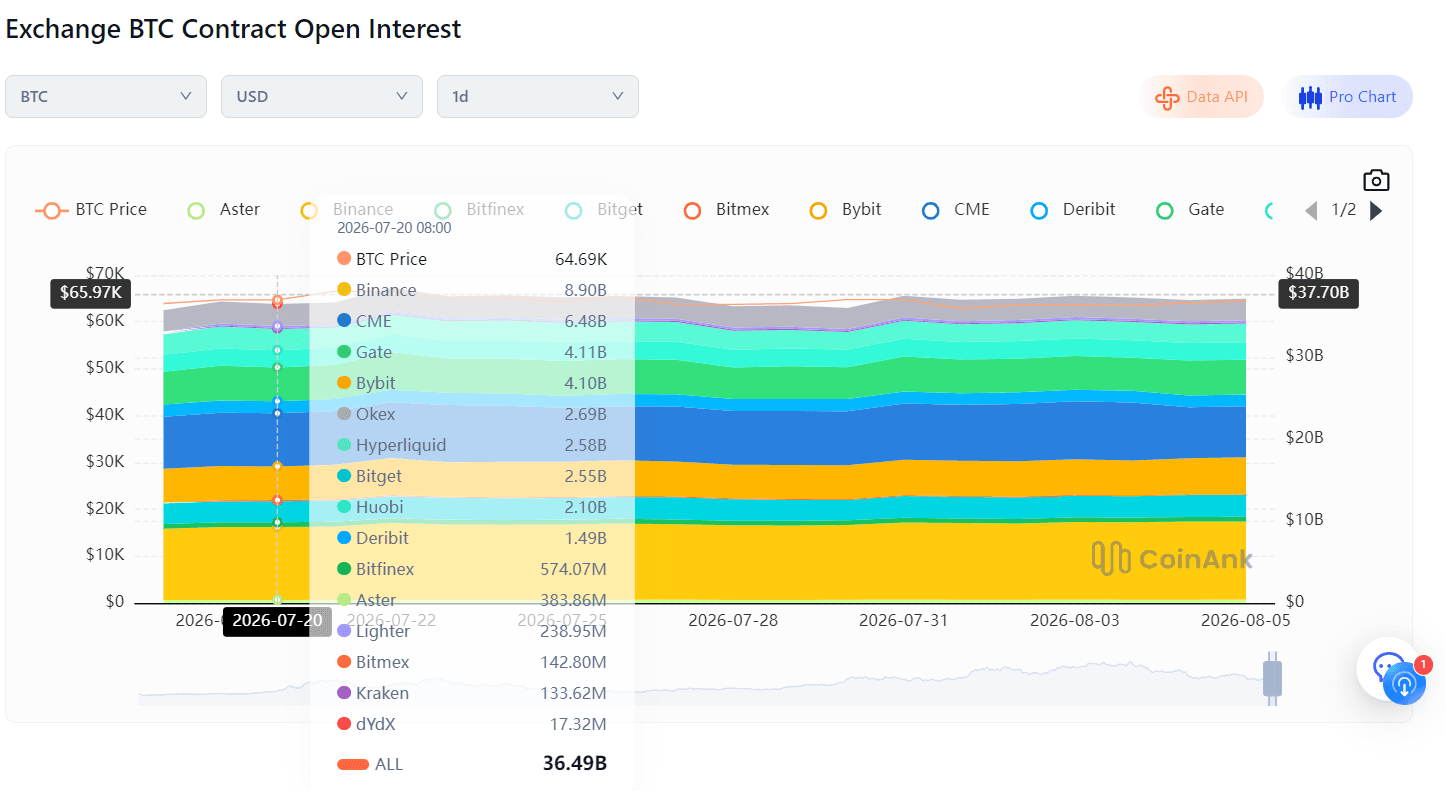Open the Pro Chart button

(1348, 97)
